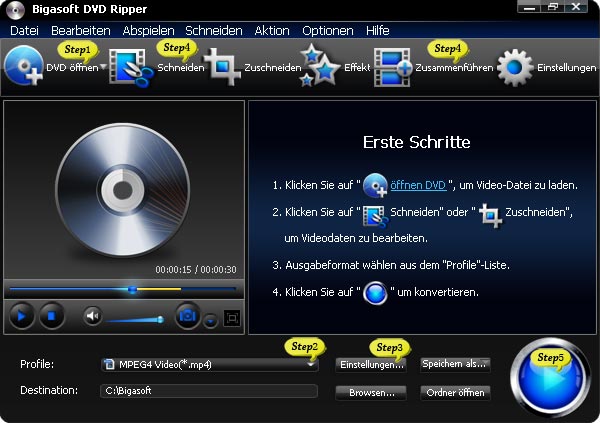Open the Effekt stars icon
The image size is (600, 423).
pos(320,65)
